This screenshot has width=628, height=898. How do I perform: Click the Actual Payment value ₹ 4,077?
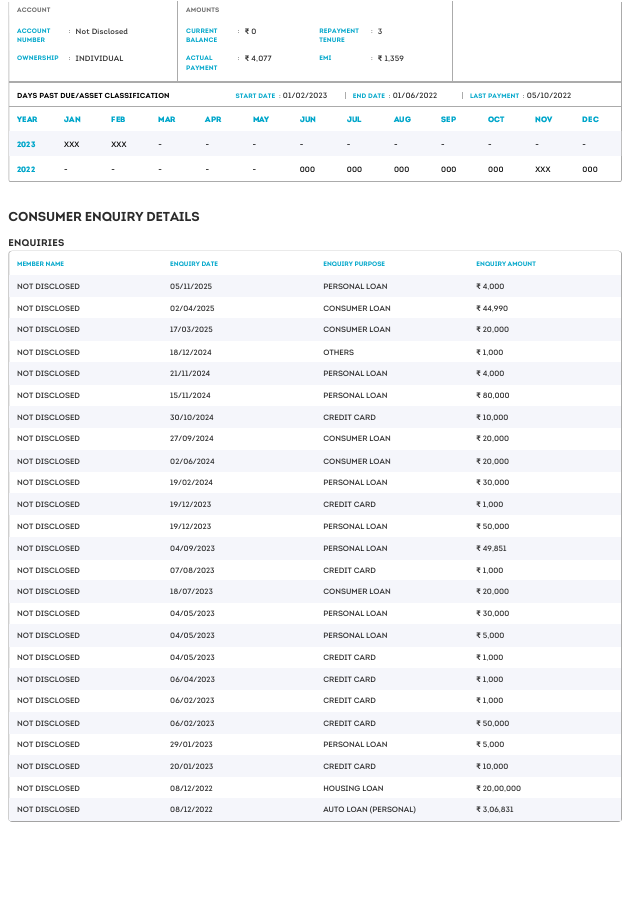[x=258, y=58]
